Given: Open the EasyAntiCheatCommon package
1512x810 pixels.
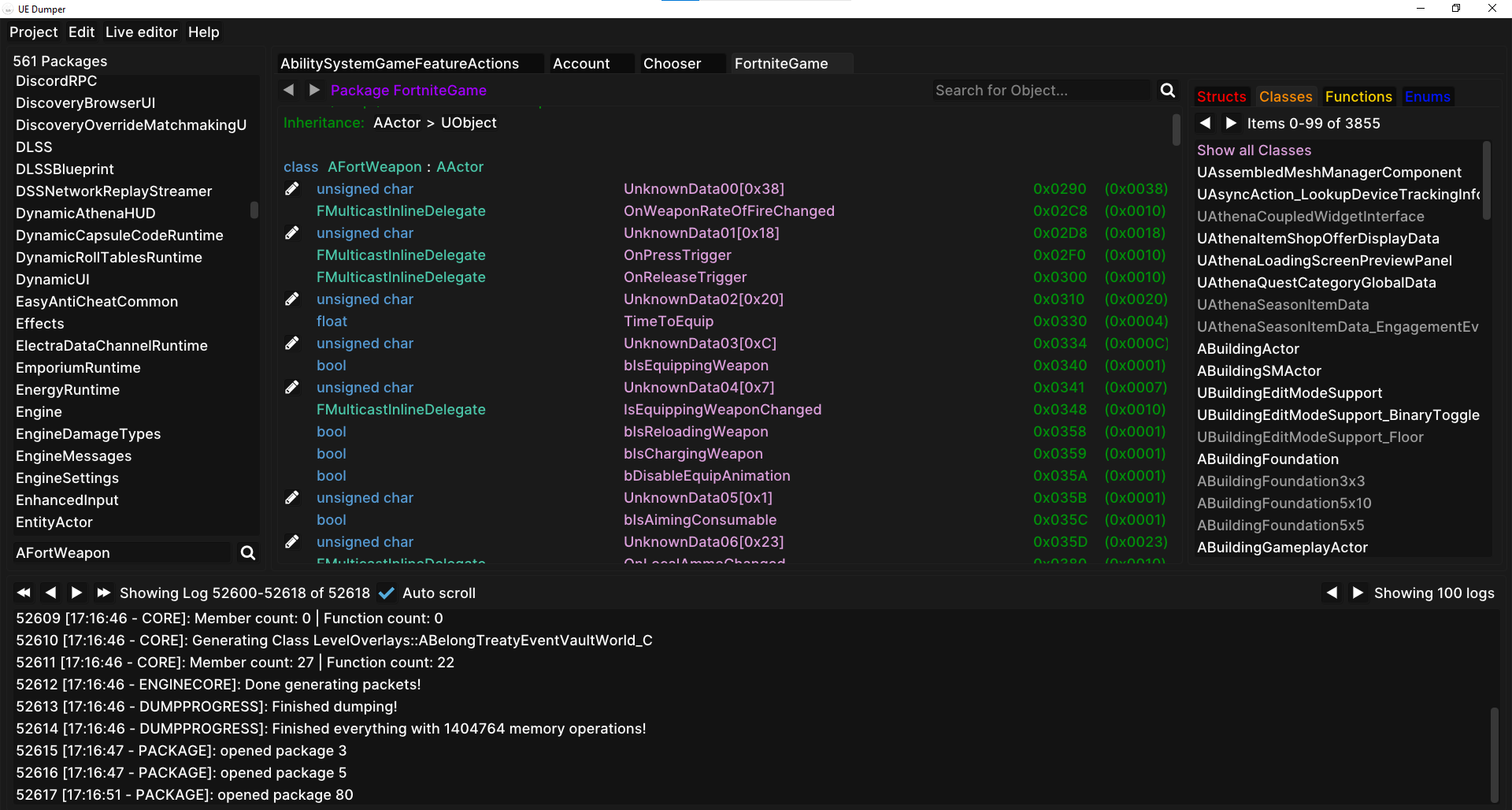Looking at the screenshot, I should (97, 302).
